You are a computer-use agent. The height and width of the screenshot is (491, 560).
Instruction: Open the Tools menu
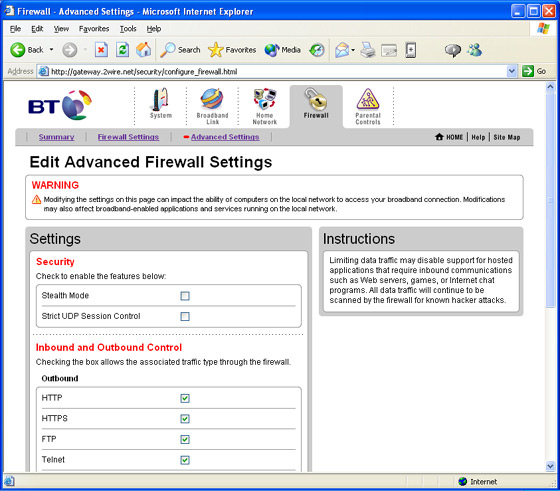tap(128, 29)
